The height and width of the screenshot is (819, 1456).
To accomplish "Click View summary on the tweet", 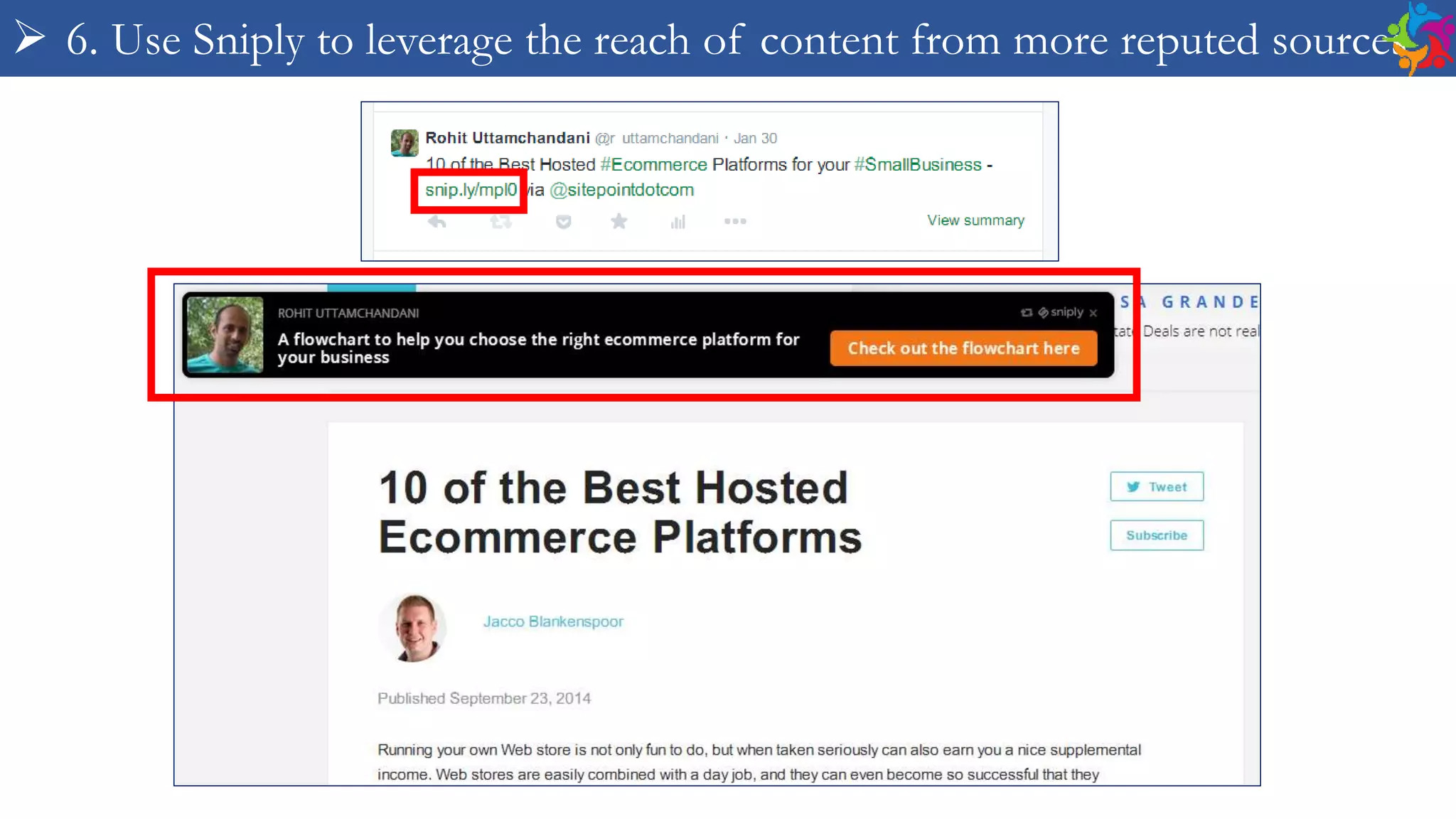I will [x=975, y=220].
